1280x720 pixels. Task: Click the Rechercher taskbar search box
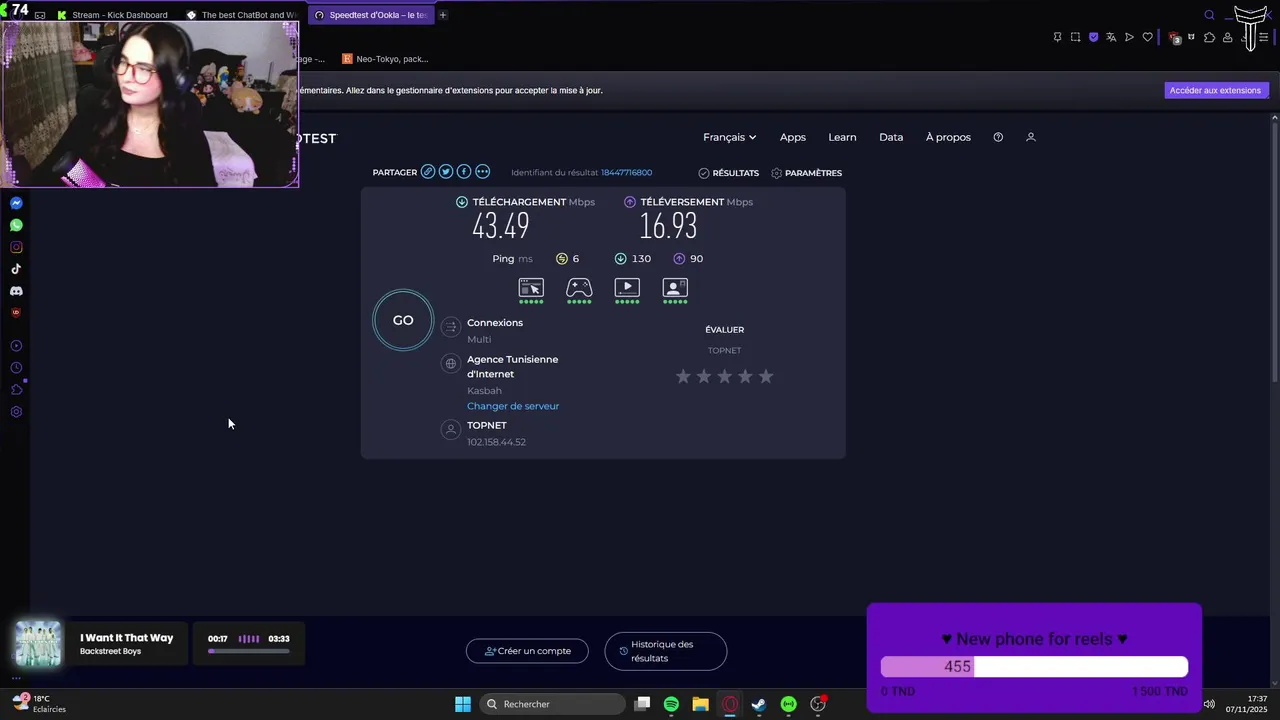[552, 704]
